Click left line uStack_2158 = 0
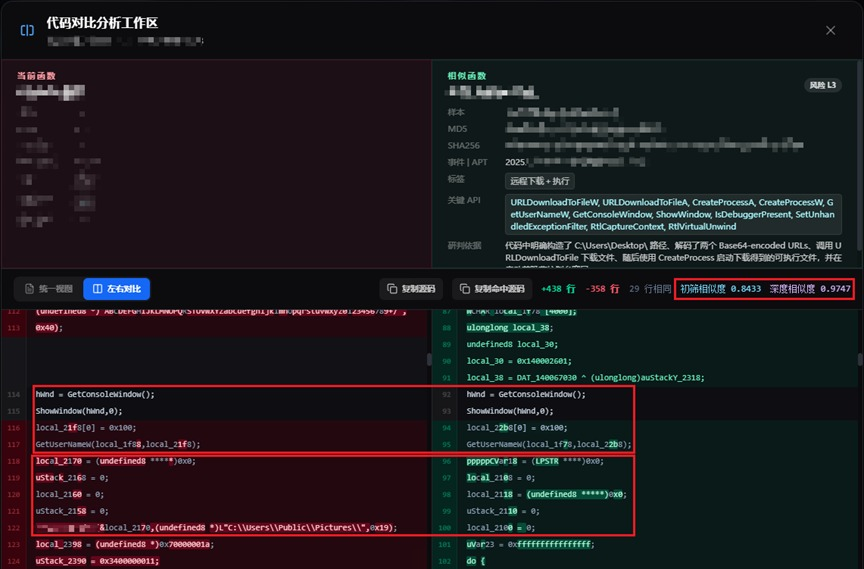864x569 pixels. tap(72, 511)
